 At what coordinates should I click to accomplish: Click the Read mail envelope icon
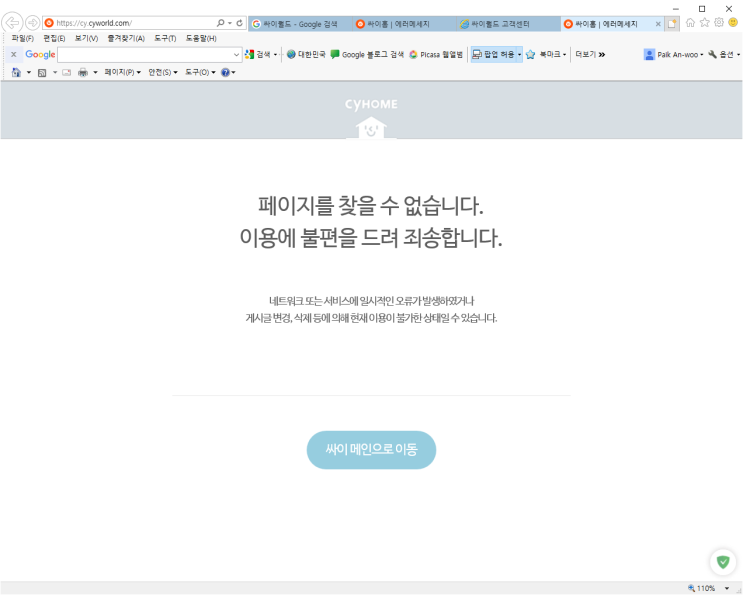tap(67, 72)
